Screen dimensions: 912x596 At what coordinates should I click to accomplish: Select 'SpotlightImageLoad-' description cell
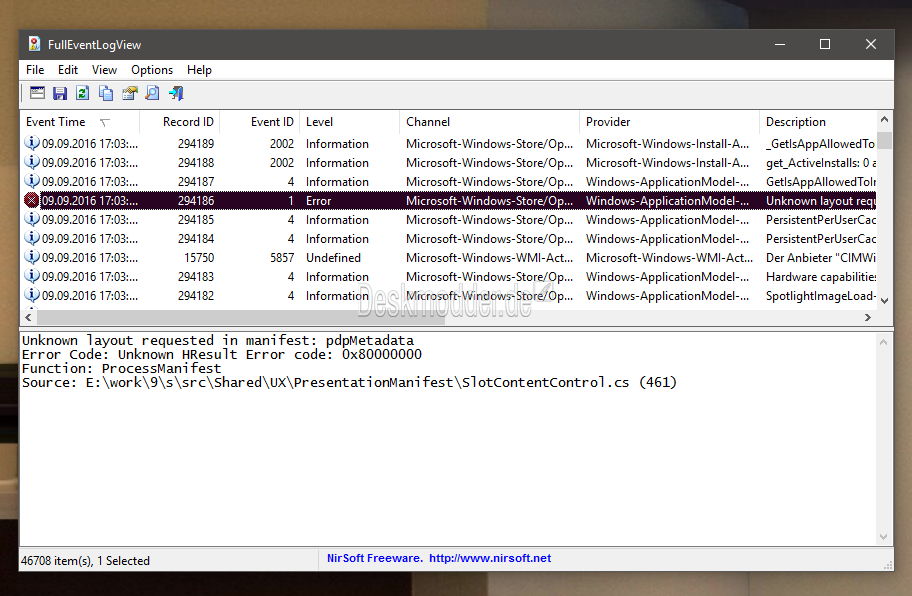click(821, 296)
